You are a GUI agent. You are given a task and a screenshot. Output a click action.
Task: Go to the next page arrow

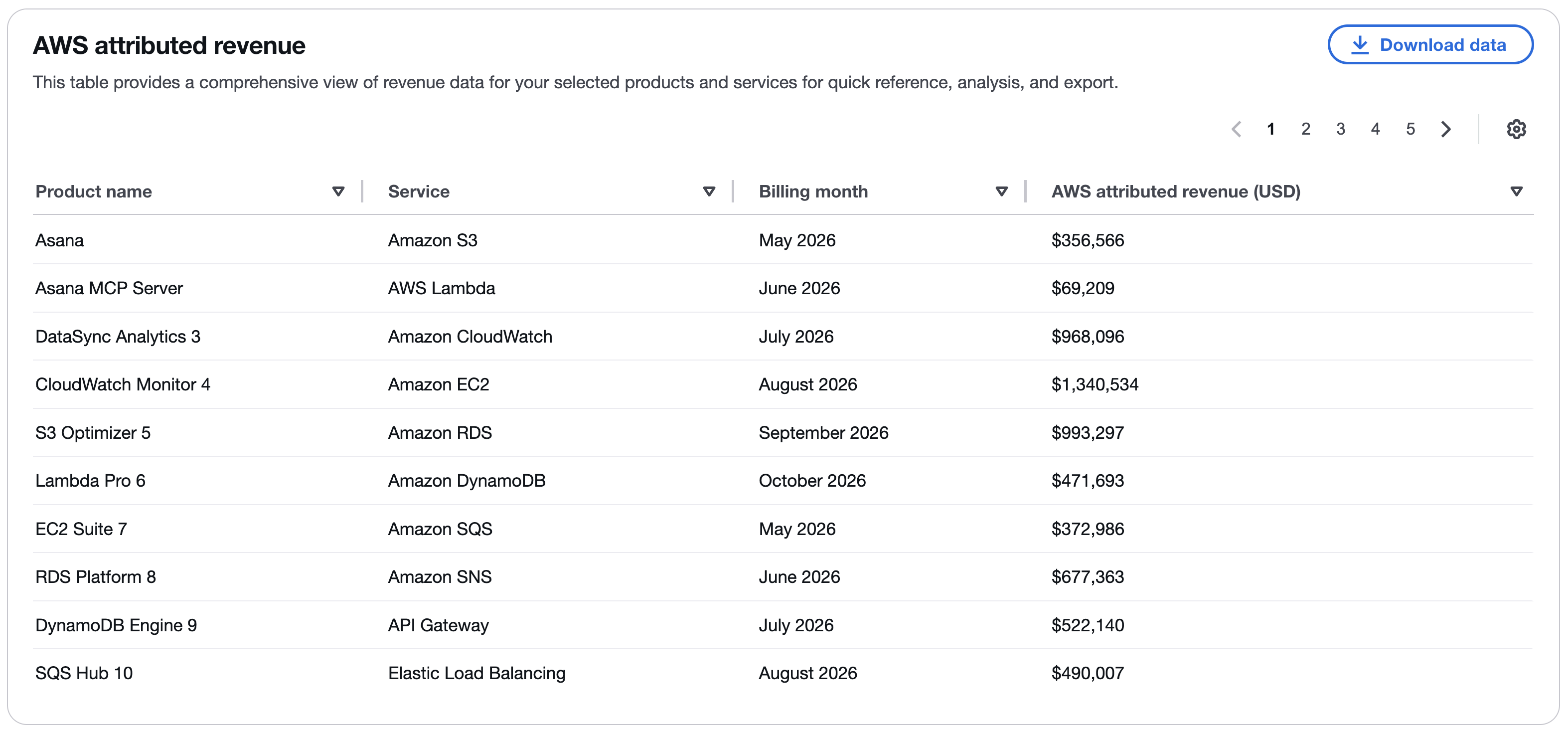coord(1446,129)
